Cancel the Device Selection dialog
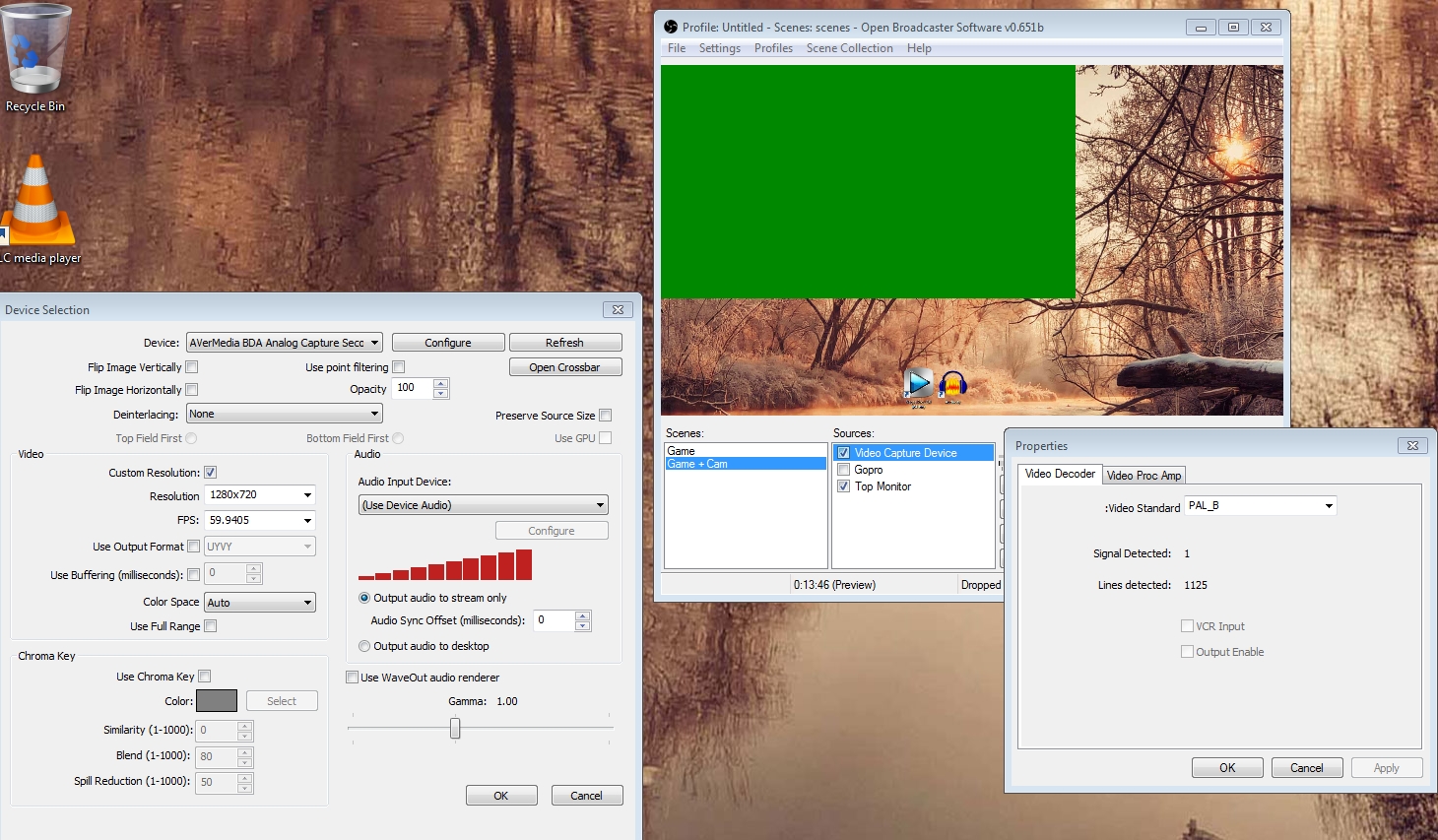This screenshot has height=840, width=1438. coord(587,796)
